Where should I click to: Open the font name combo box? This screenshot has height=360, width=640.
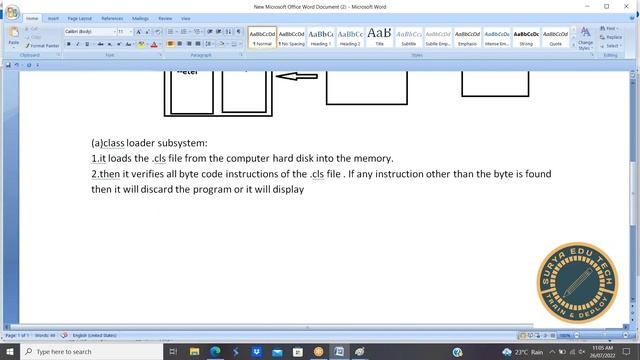(x=90, y=31)
